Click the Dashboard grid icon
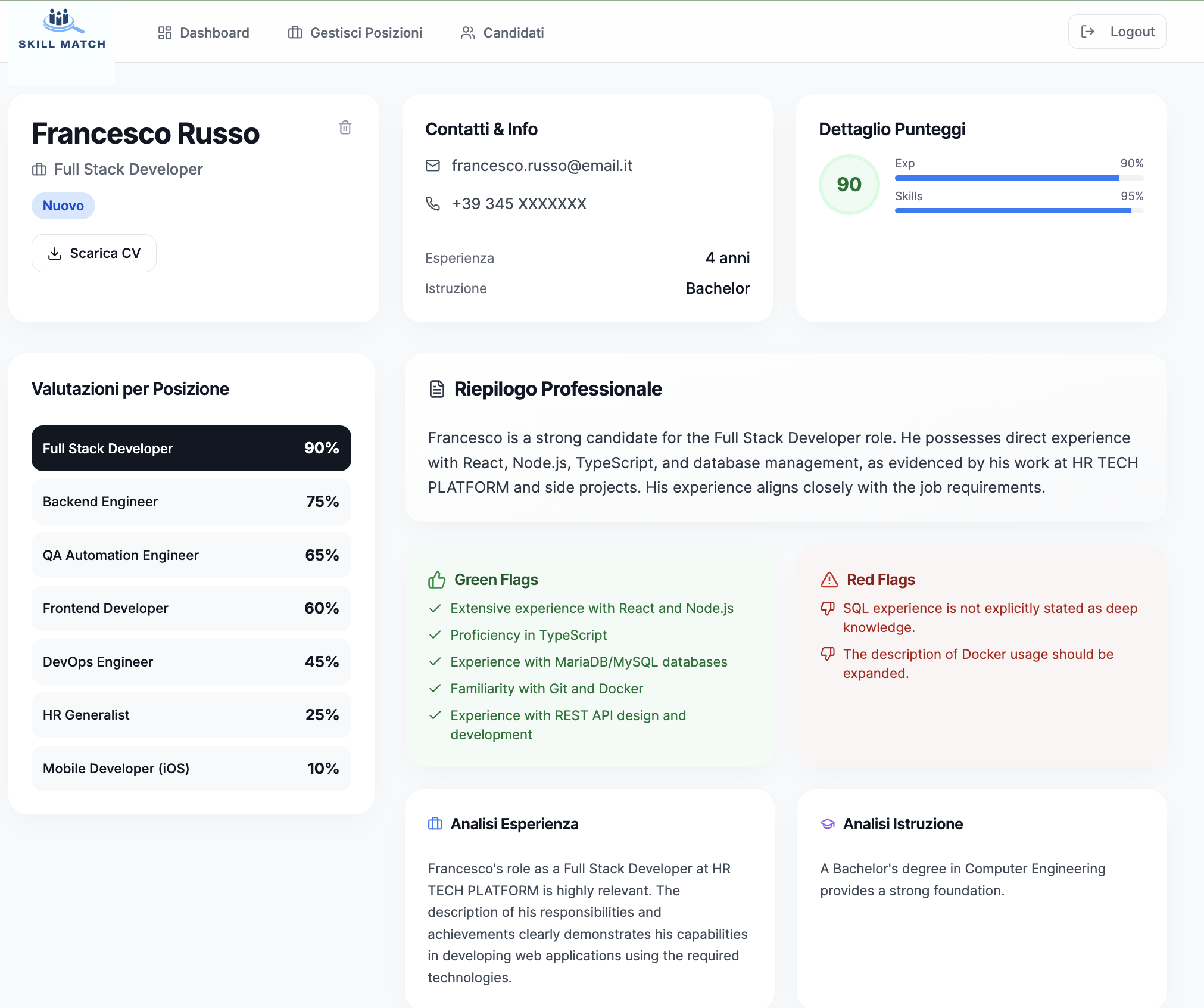Viewport: 1204px width, 1008px height. pyautogui.click(x=165, y=33)
